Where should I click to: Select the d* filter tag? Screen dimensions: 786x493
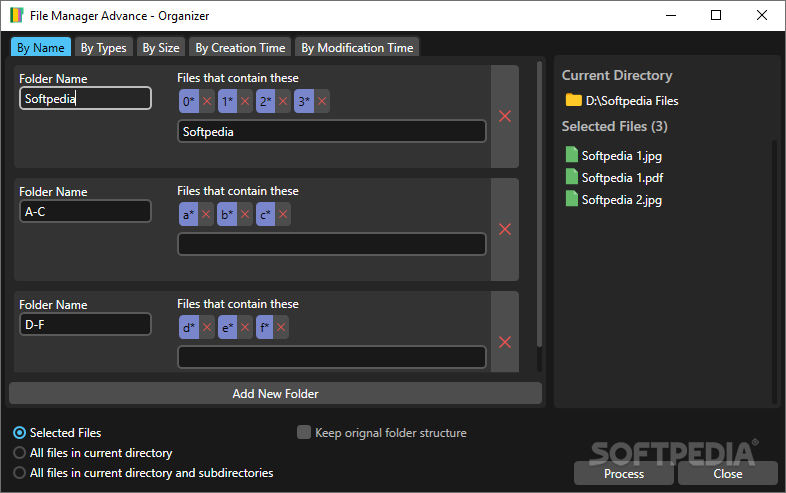(x=189, y=327)
